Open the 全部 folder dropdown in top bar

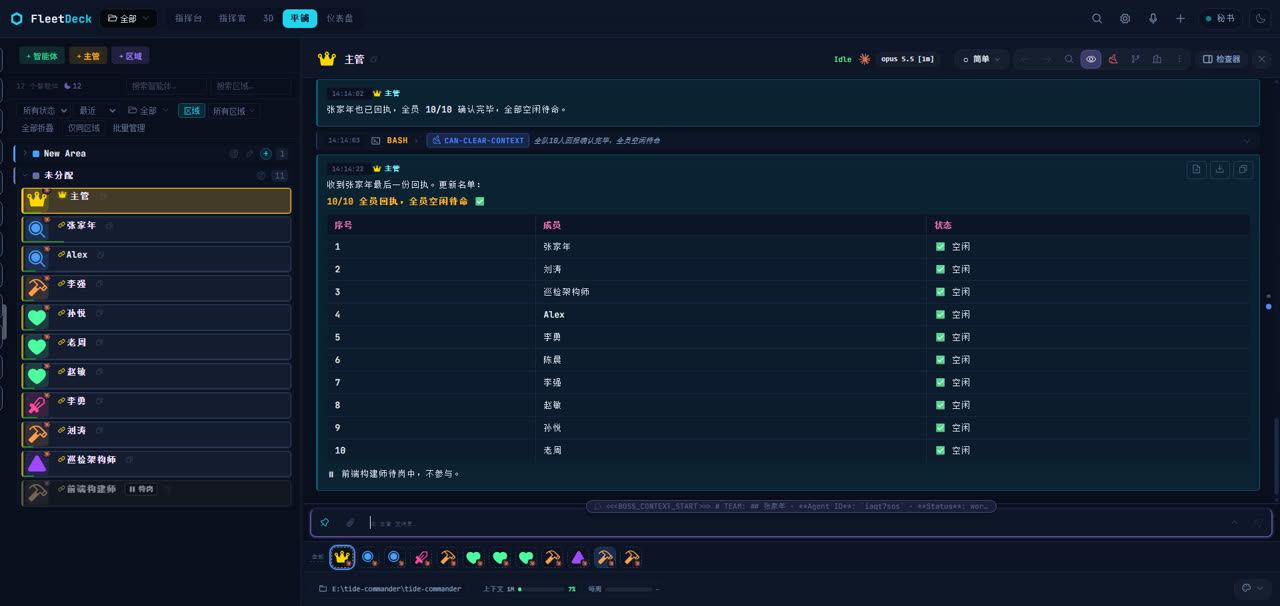tap(128, 18)
